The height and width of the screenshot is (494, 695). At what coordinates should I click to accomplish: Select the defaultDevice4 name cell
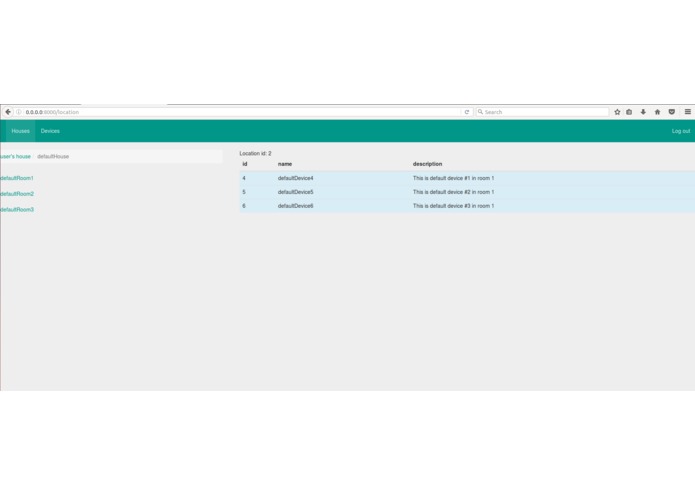[296, 178]
